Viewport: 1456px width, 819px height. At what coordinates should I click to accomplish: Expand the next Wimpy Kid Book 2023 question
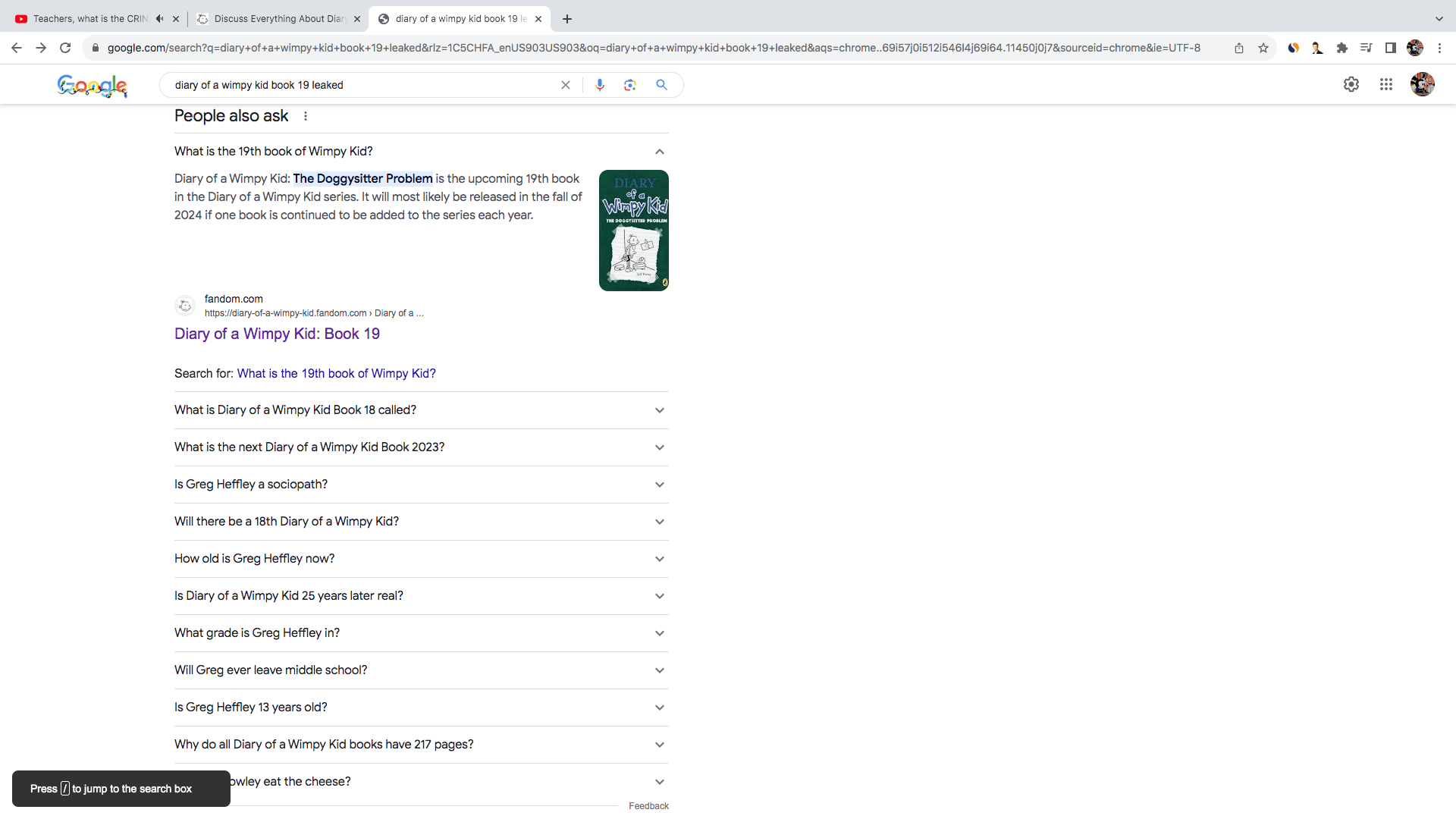(x=422, y=447)
